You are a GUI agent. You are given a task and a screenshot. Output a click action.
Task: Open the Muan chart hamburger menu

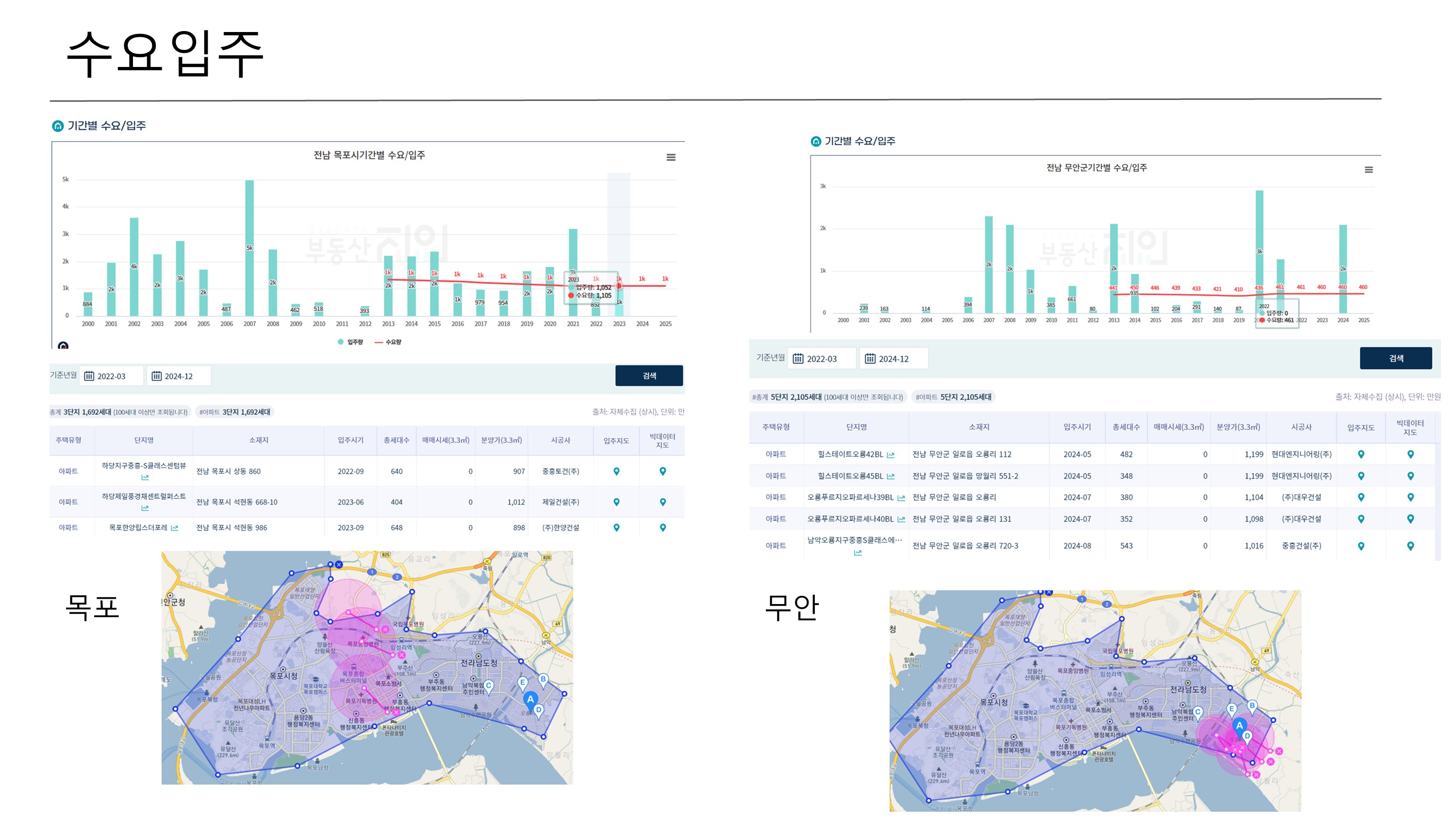pos(1368,169)
